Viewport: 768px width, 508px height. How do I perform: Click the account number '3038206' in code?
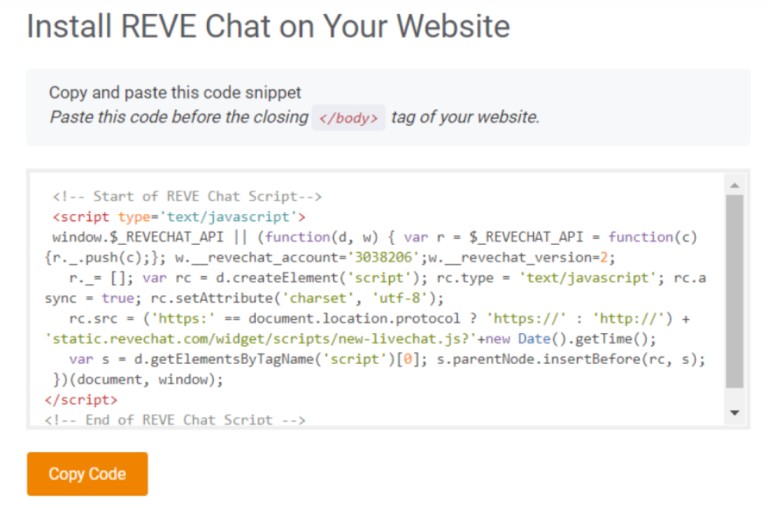coord(384,257)
